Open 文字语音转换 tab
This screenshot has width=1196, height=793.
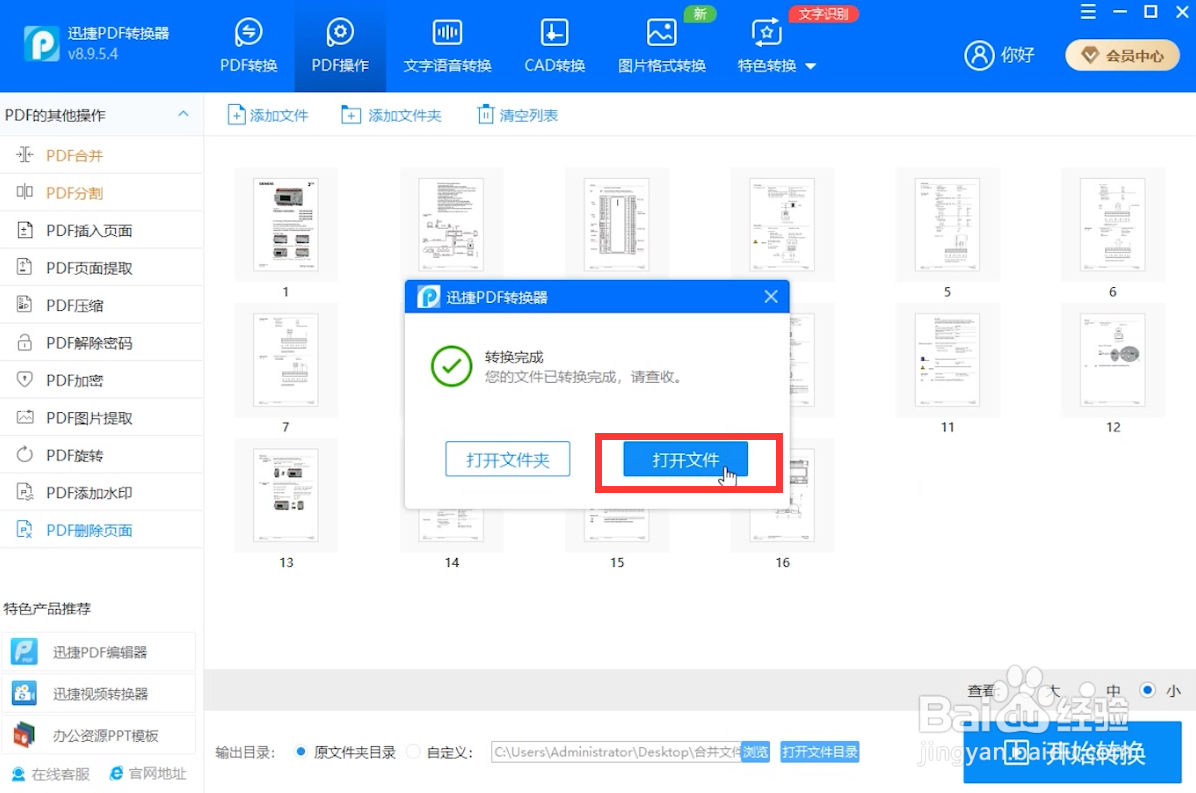tap(447, 46)
